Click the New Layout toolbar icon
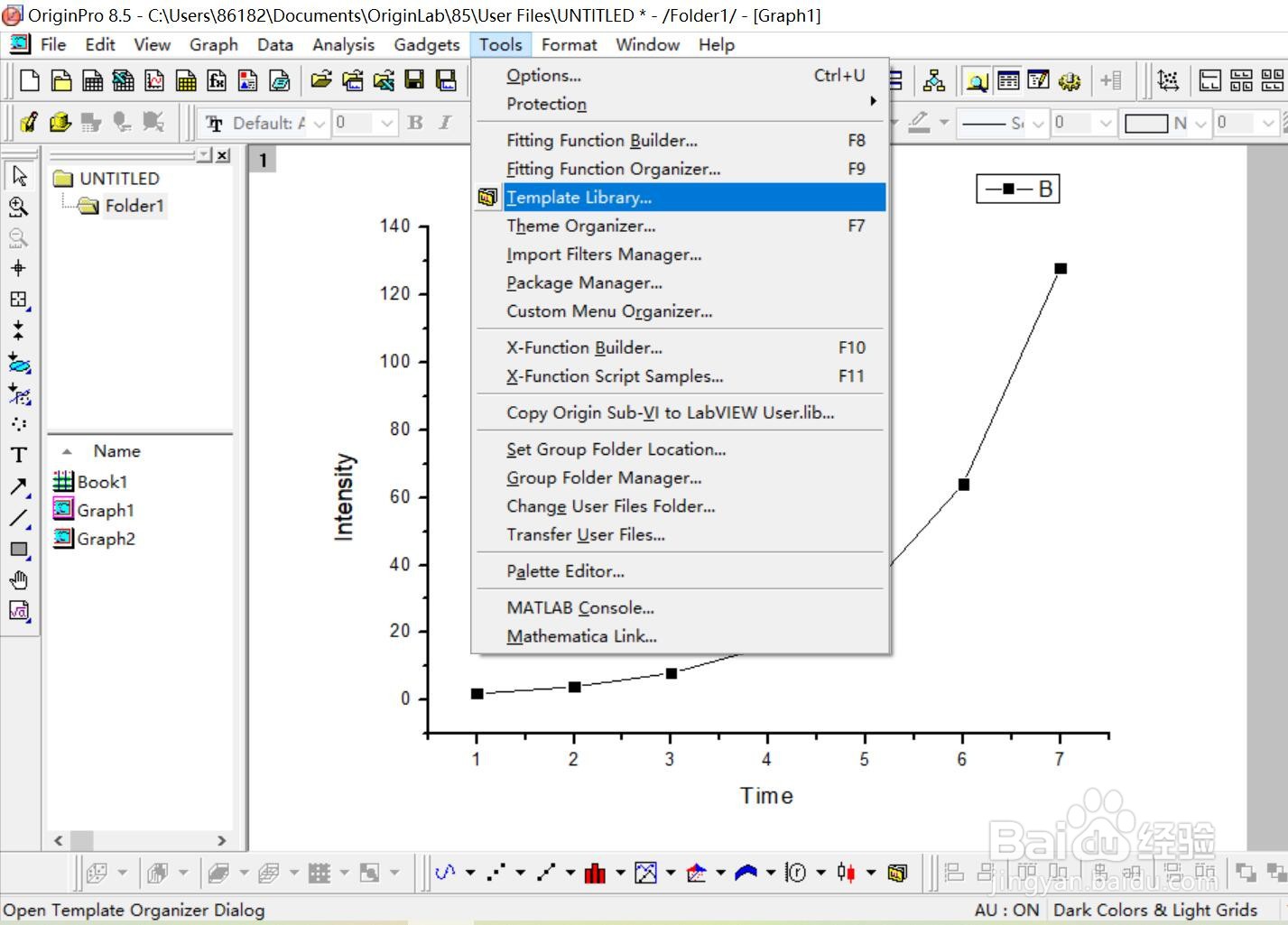Image resolution: width=1288 pixels, height=925 pixels. (x=247, y=81)
